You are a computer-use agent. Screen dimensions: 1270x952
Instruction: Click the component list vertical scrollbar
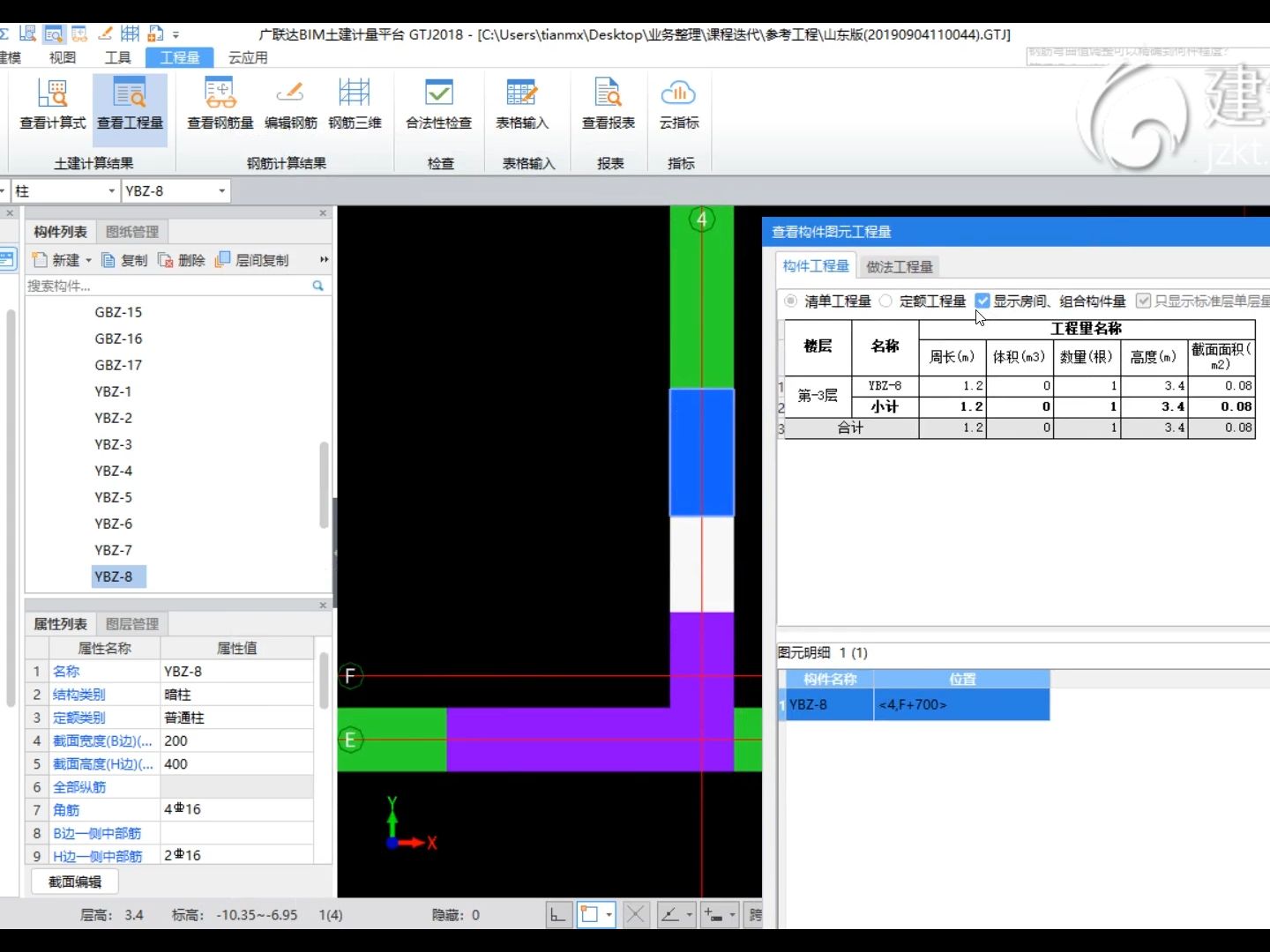point(324,485)
